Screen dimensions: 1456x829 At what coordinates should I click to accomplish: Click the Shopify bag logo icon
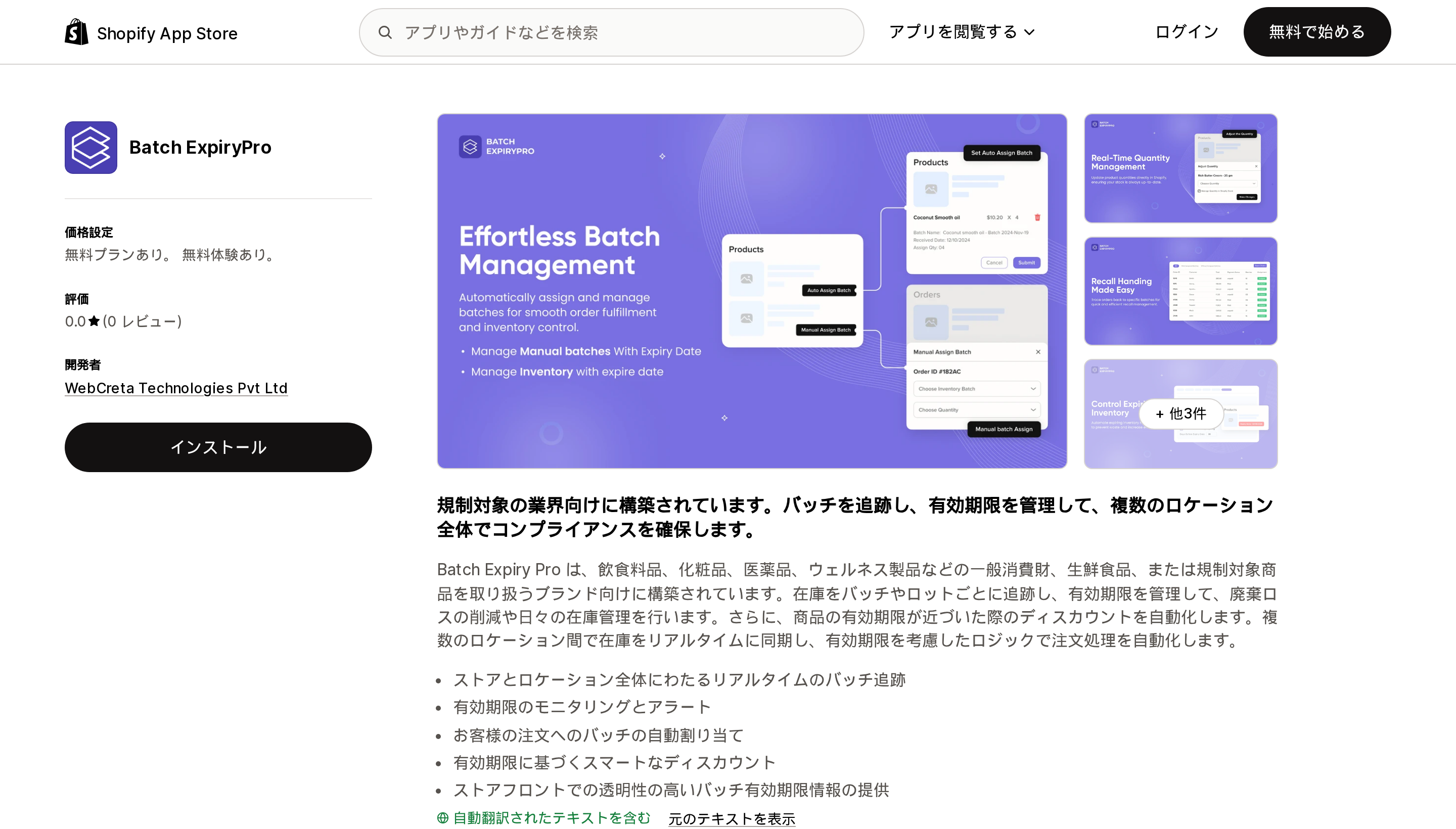point(76,32)
